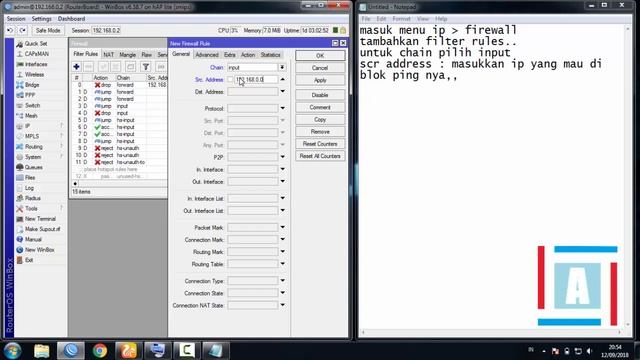Add a new firewall rule with plus icon
This screenshot has width=640, height=360.
[76, 67]
